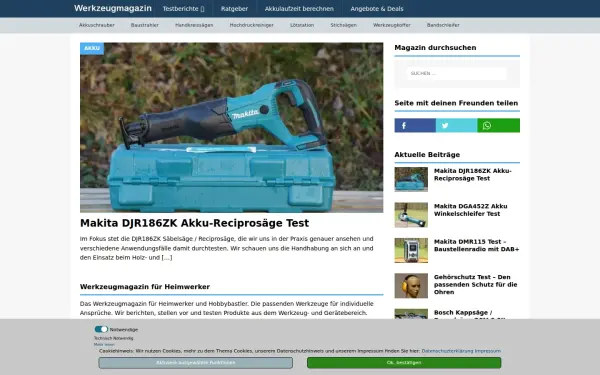This screenshot has width=600, height=375.
Task: Open Gehörschutz Test article thumbnail
Action: 411,285
